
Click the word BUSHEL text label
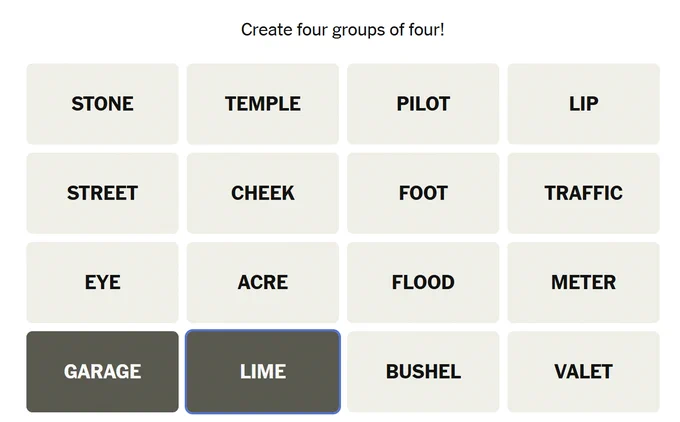click(x=423, y=372)
